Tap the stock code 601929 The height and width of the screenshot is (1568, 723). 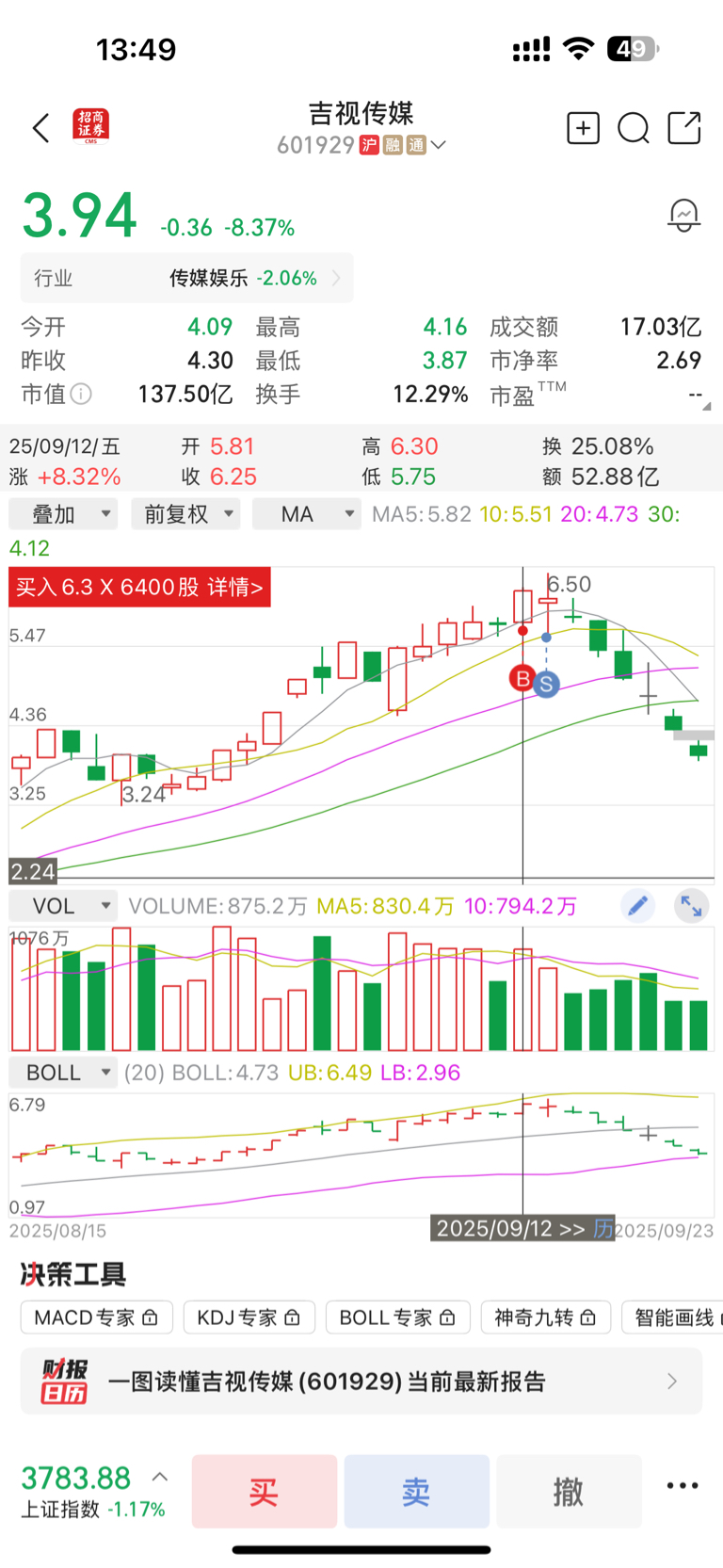point(315,145)
